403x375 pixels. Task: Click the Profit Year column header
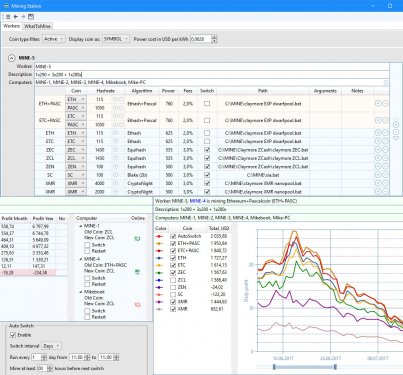click(x=43, y=218)
